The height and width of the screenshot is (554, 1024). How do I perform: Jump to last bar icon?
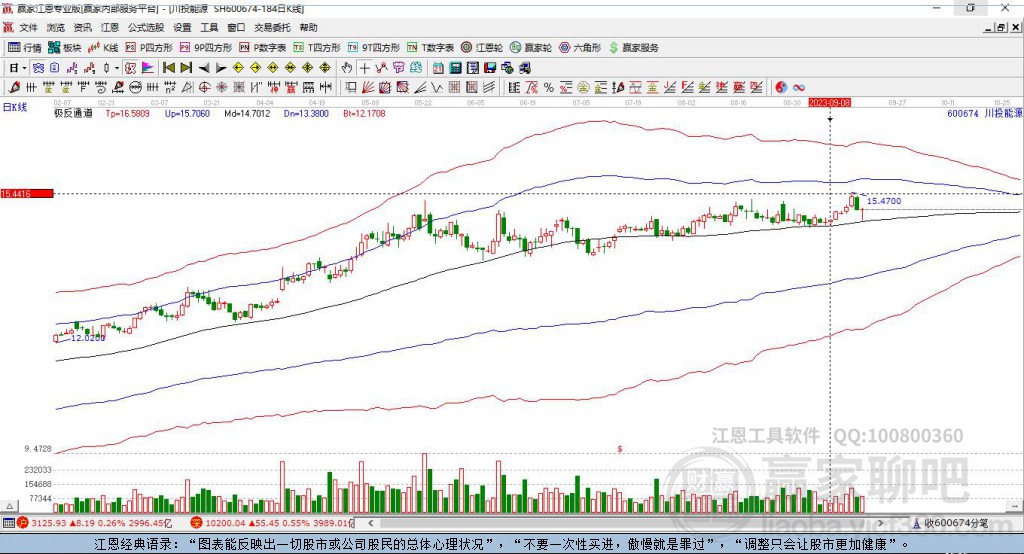click(186, 68)
